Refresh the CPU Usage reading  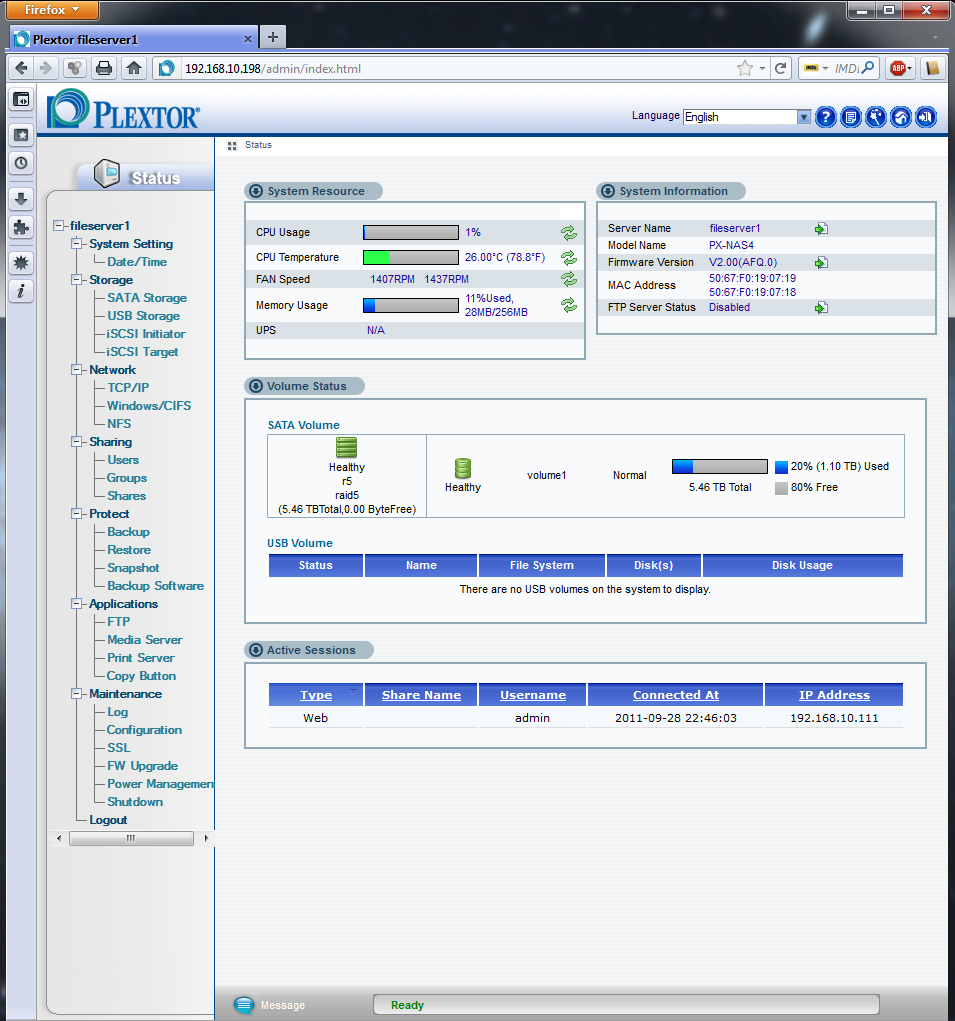[569, 232]
